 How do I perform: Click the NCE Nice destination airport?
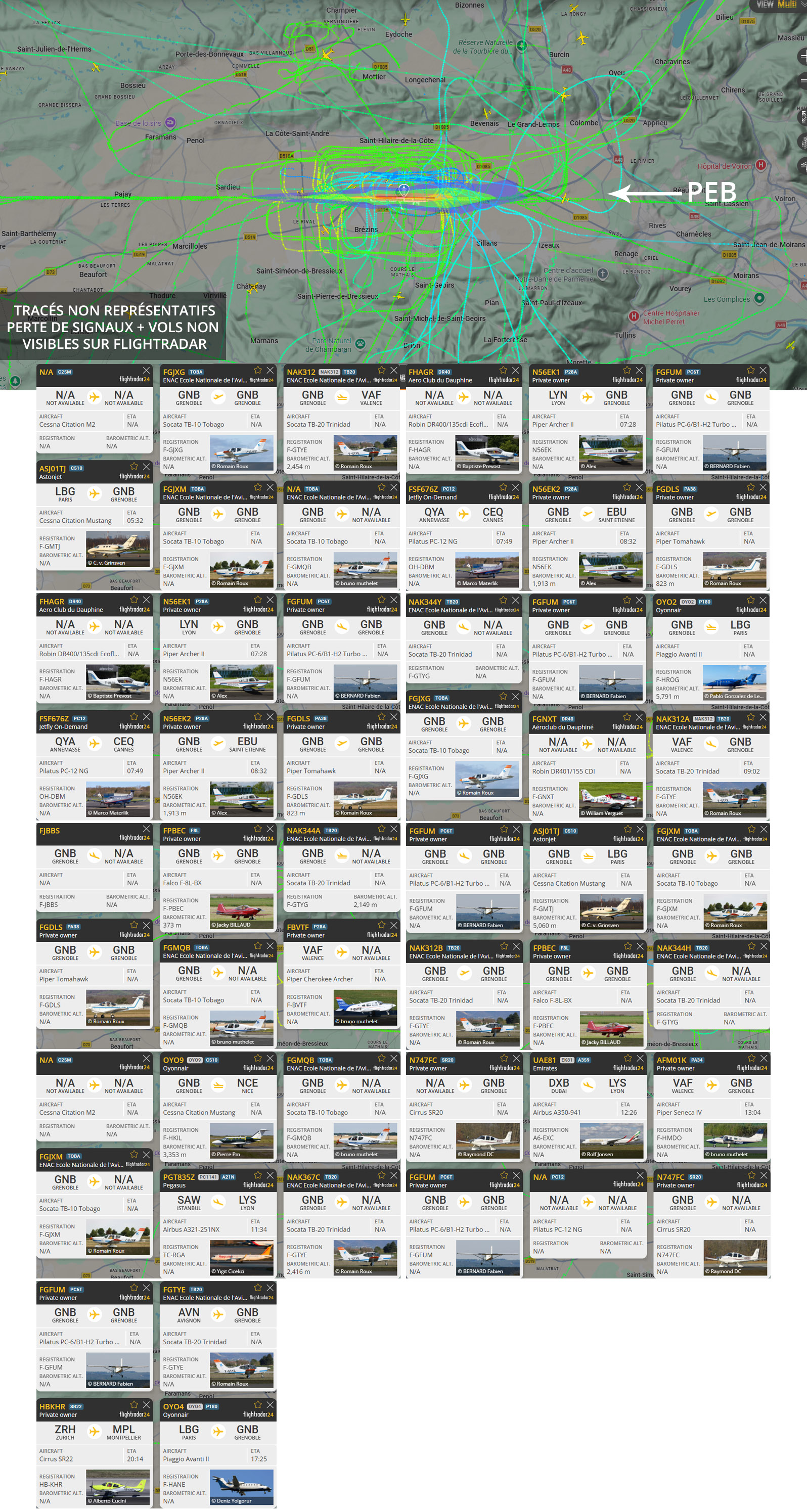tap(248, 1085)
